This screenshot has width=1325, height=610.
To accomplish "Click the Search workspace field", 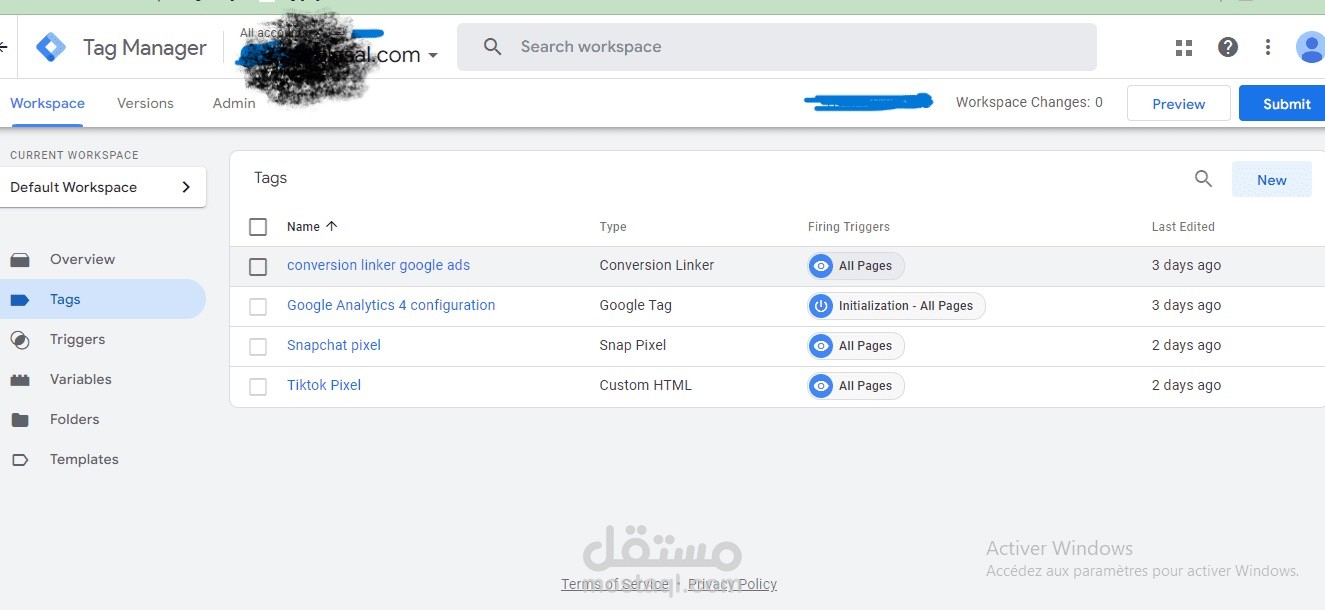I will [x=777, y=47].
